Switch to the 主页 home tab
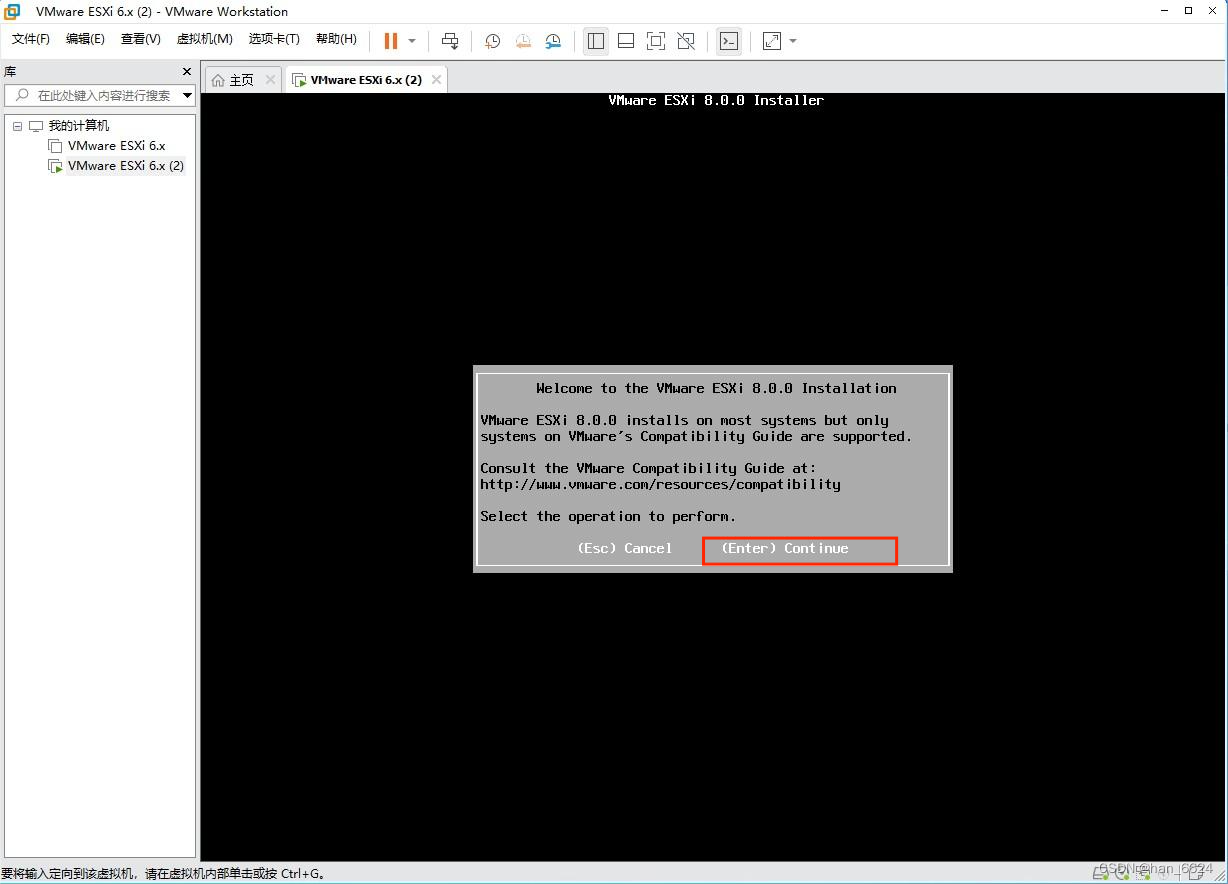 click(x=241, y=80)
